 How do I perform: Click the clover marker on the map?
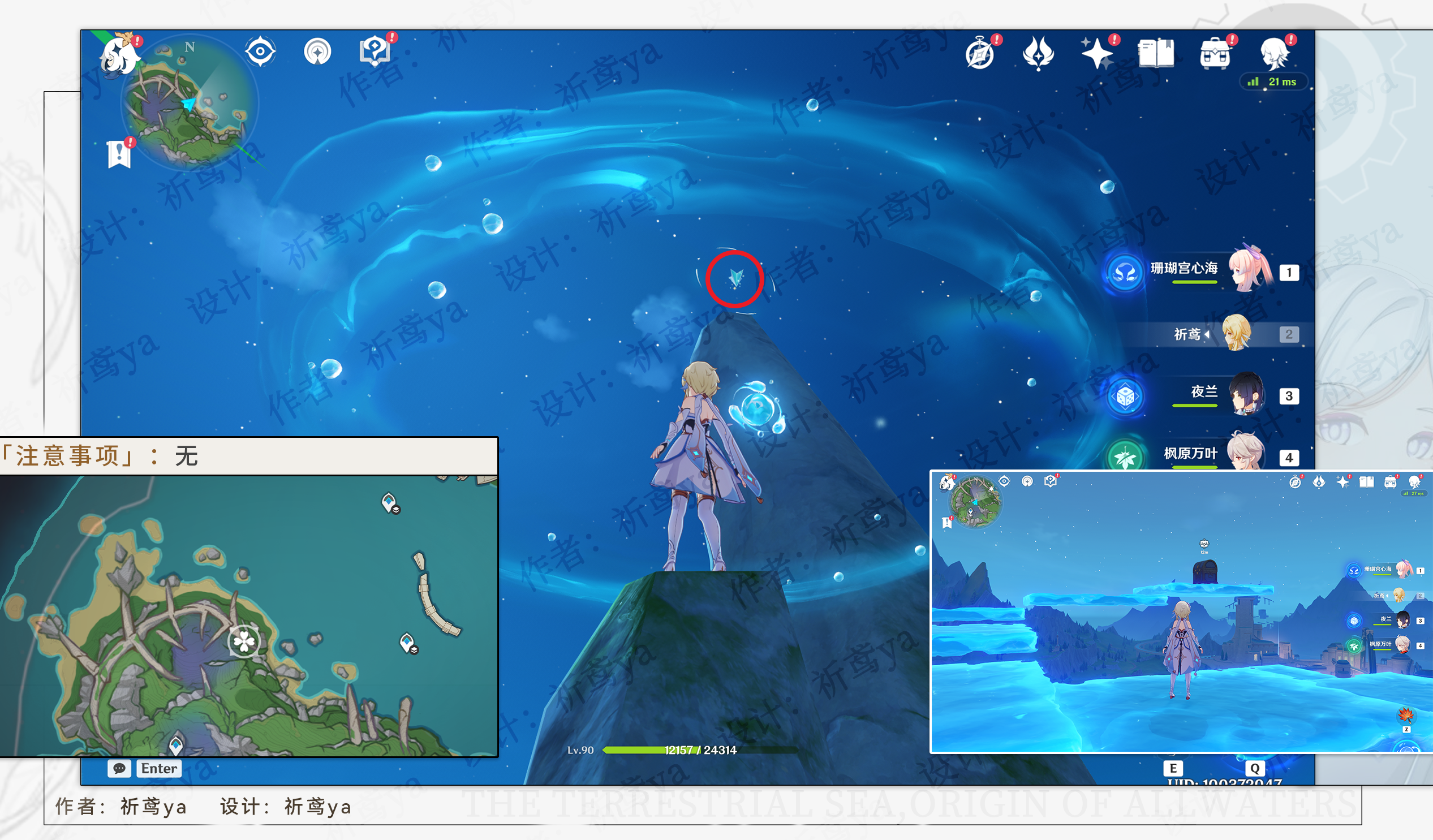click(244, 641)
